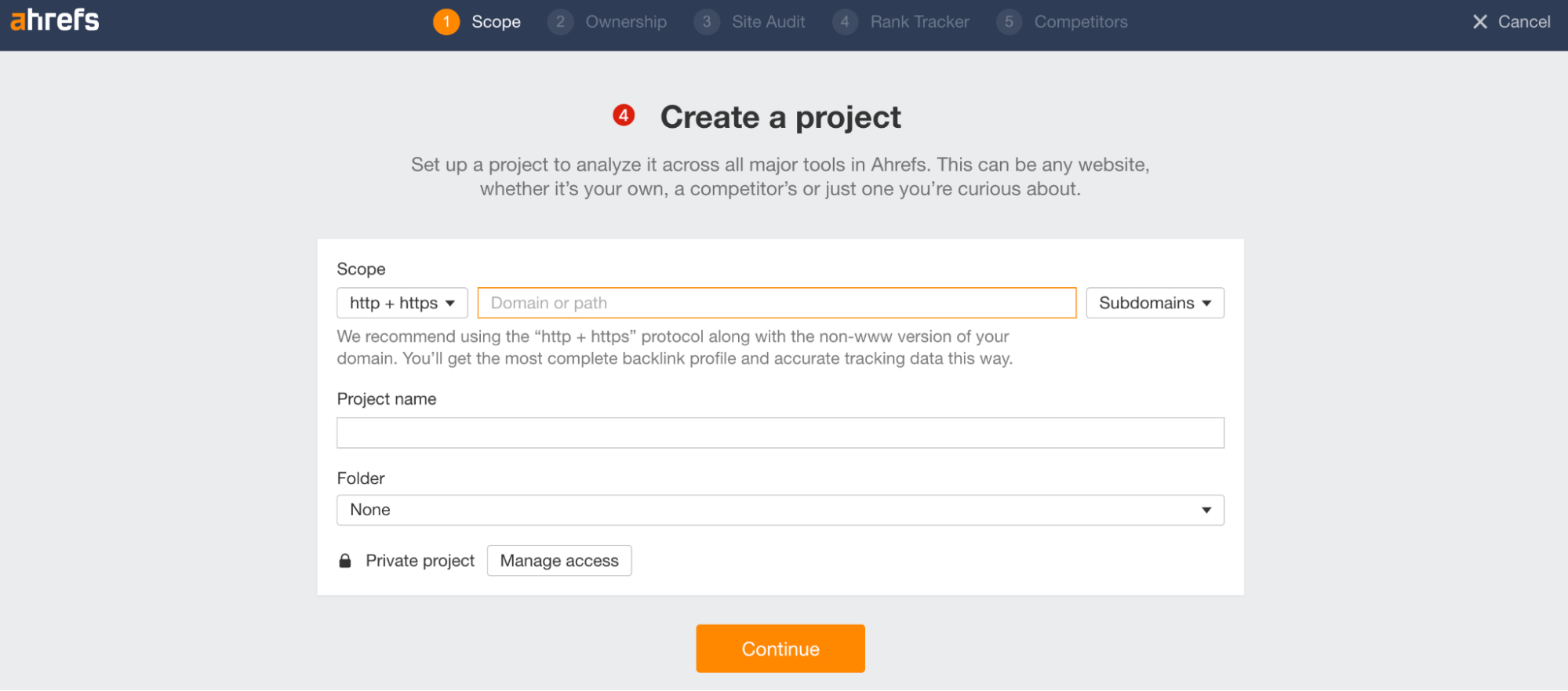1568x691 pixels.
Task: Click the step 3 number circle
Action: tap(707, 22)
